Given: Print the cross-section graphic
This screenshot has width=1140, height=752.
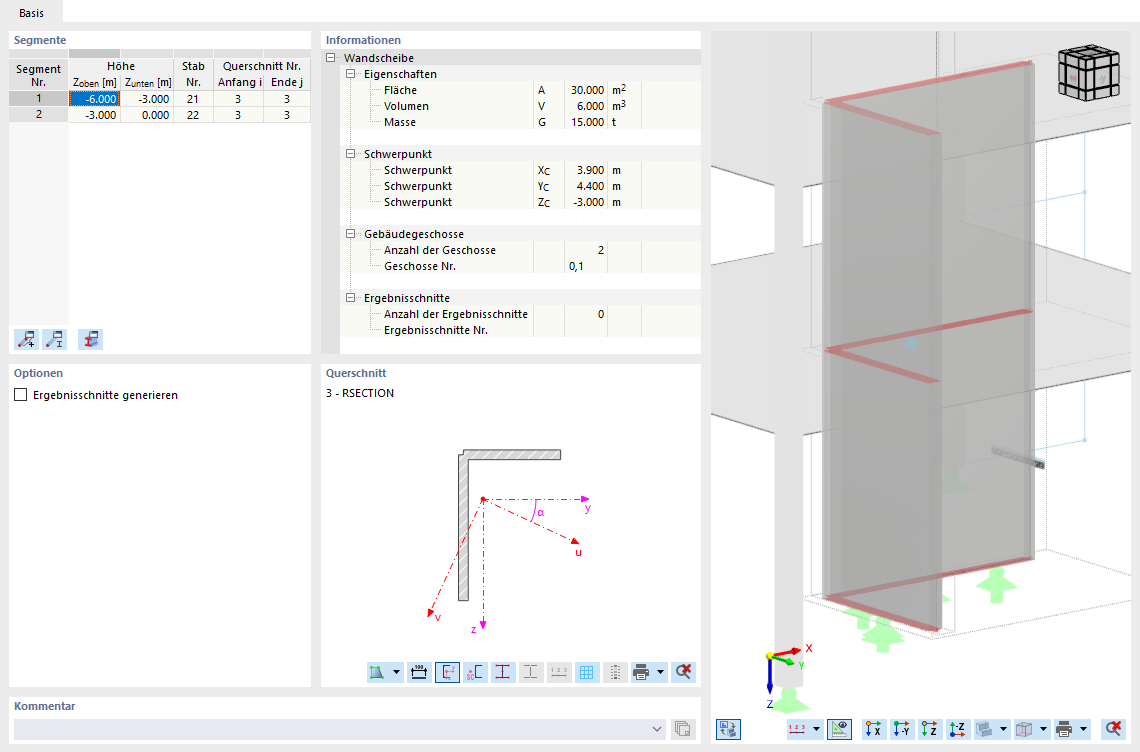Looking at the screenshot, I should pos(641,672).
